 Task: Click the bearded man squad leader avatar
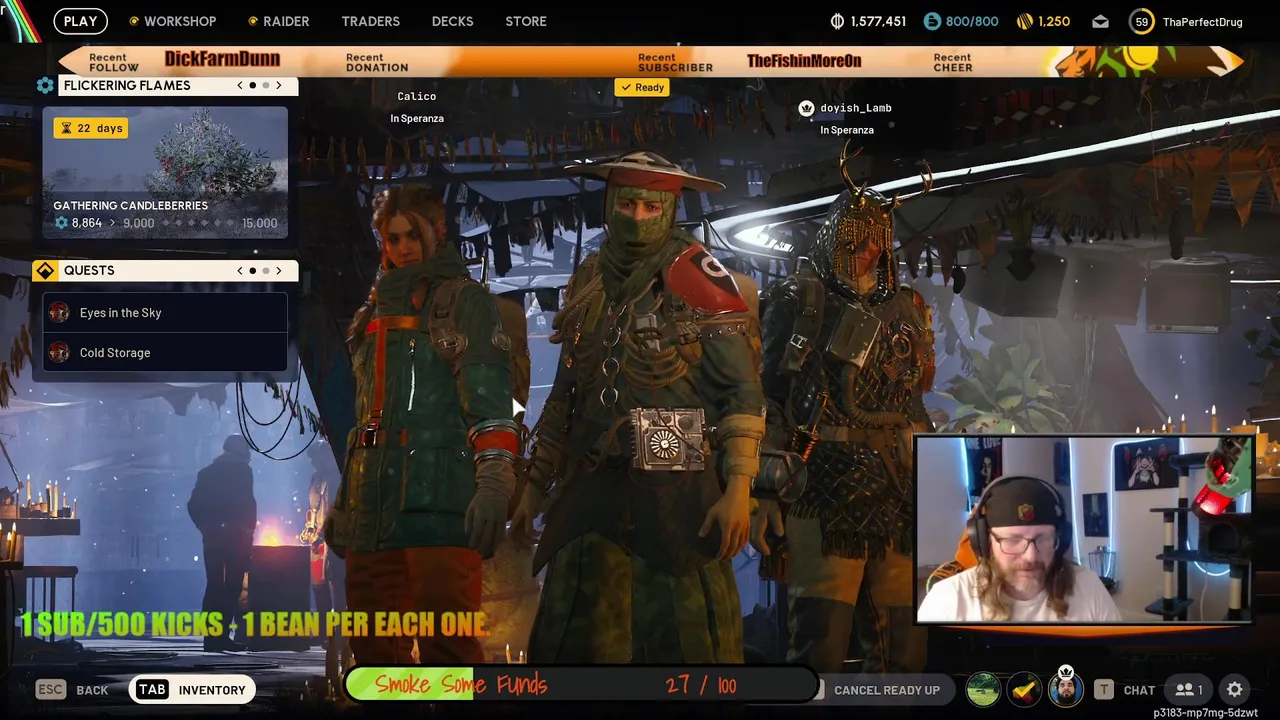[1065, 689]
